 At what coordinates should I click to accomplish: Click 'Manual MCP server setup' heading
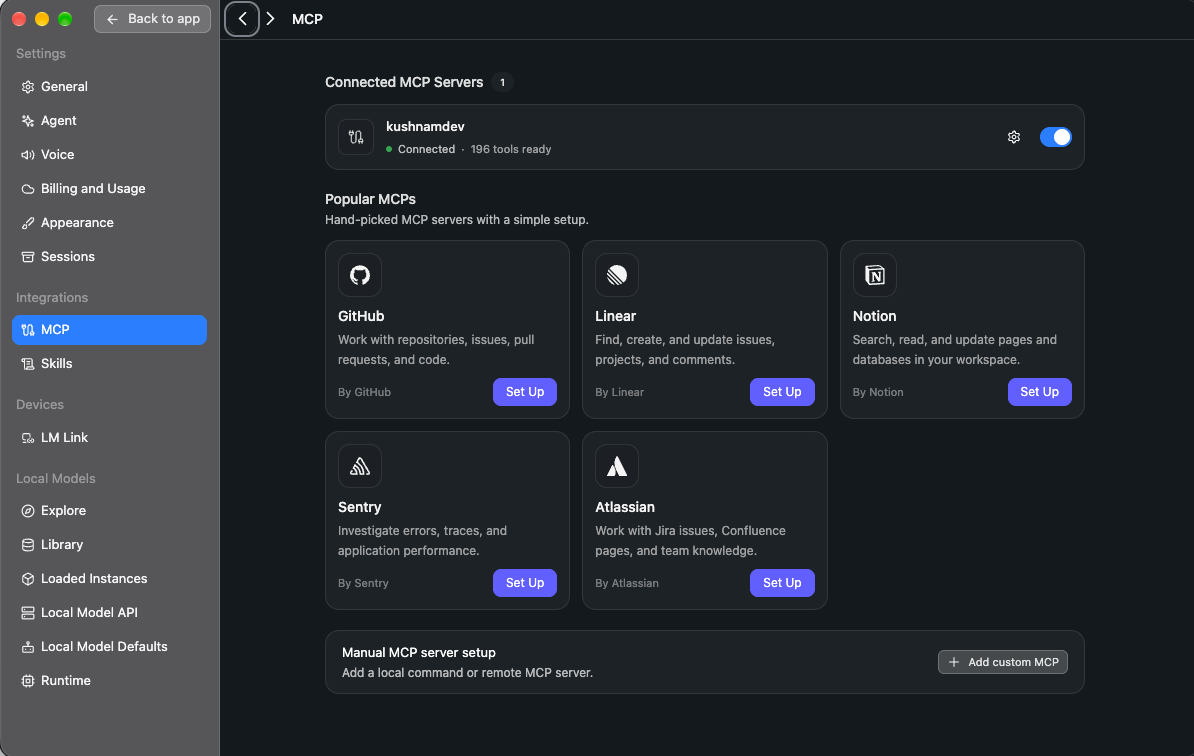(x=419, y=652)
